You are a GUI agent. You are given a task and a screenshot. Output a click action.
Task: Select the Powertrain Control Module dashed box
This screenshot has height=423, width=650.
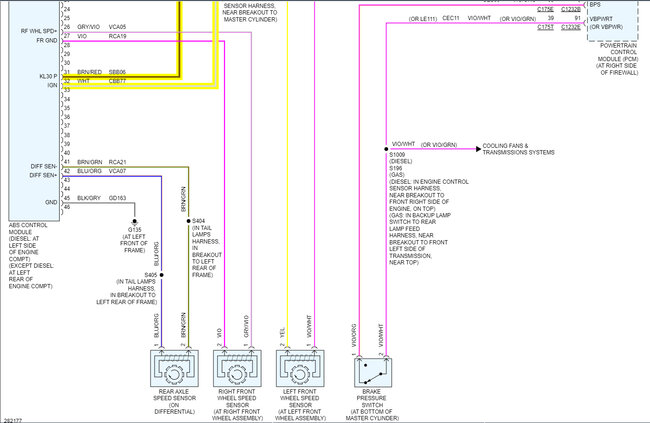pos(613,20)
